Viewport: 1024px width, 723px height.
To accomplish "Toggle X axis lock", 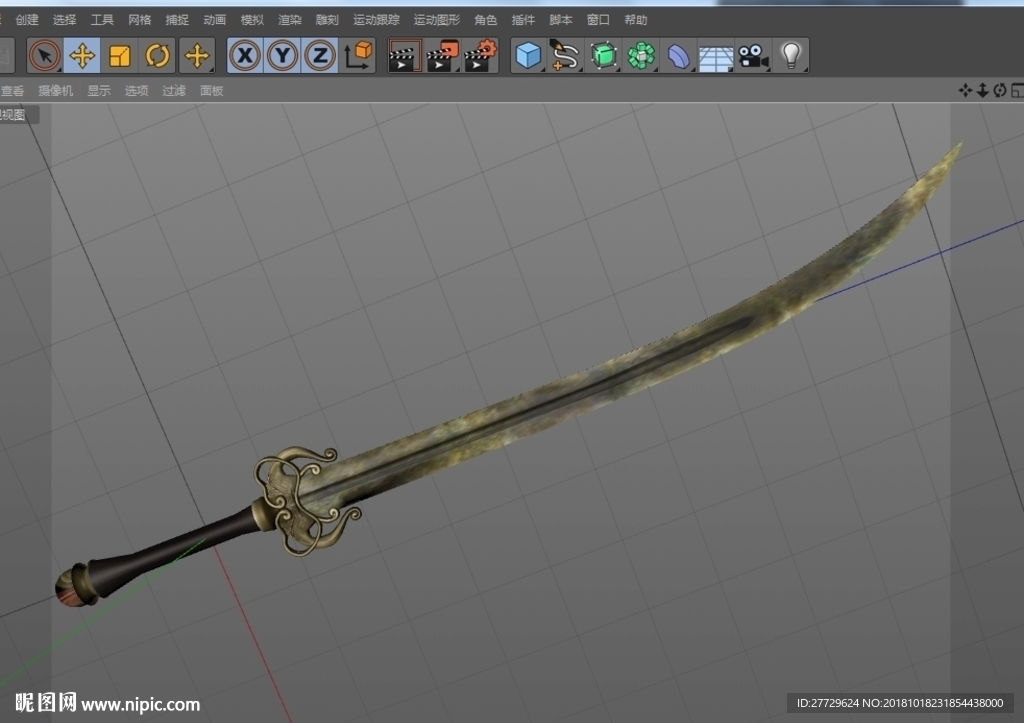I will [x=246, y=56].
